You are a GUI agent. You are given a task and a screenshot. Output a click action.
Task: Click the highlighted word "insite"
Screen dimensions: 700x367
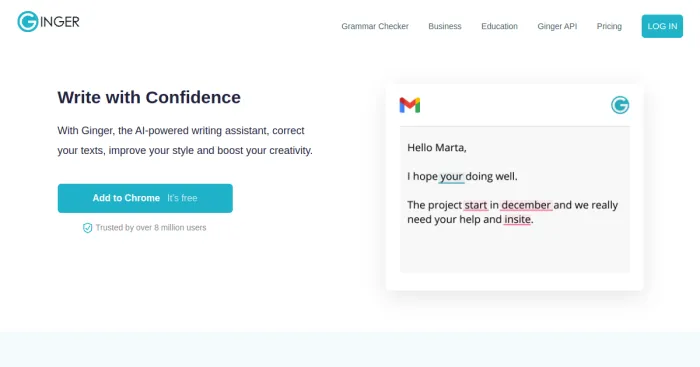coord(517,220)
